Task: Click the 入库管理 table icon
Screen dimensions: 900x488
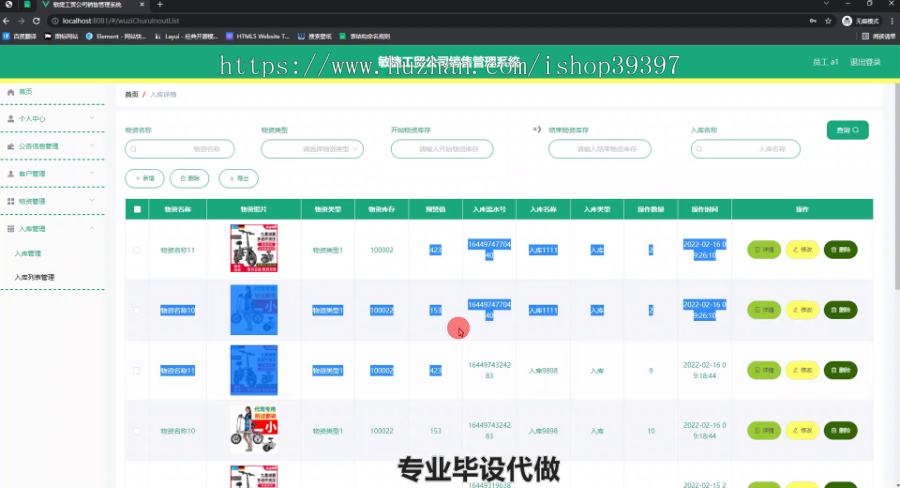Action: click(x=10, y=229)
